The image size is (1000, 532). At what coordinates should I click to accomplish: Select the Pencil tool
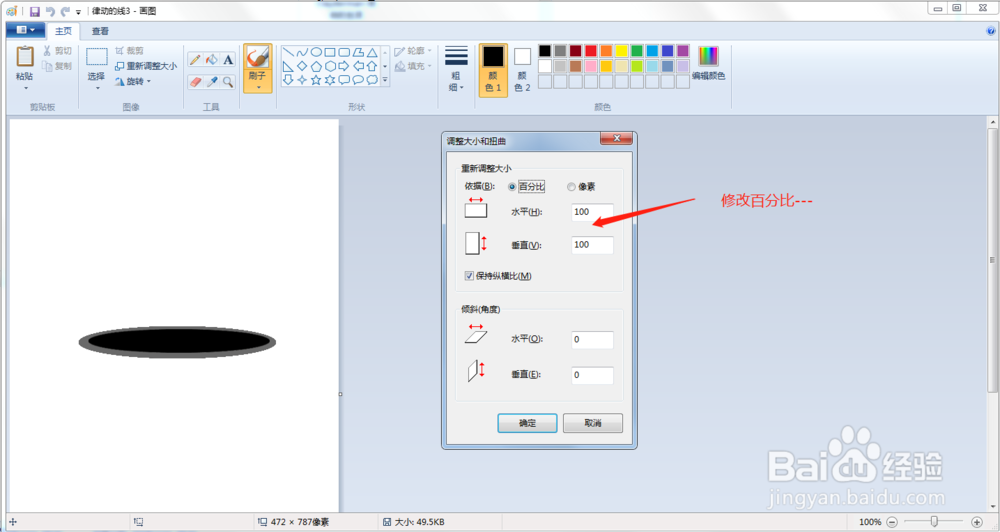pos(196,59)
